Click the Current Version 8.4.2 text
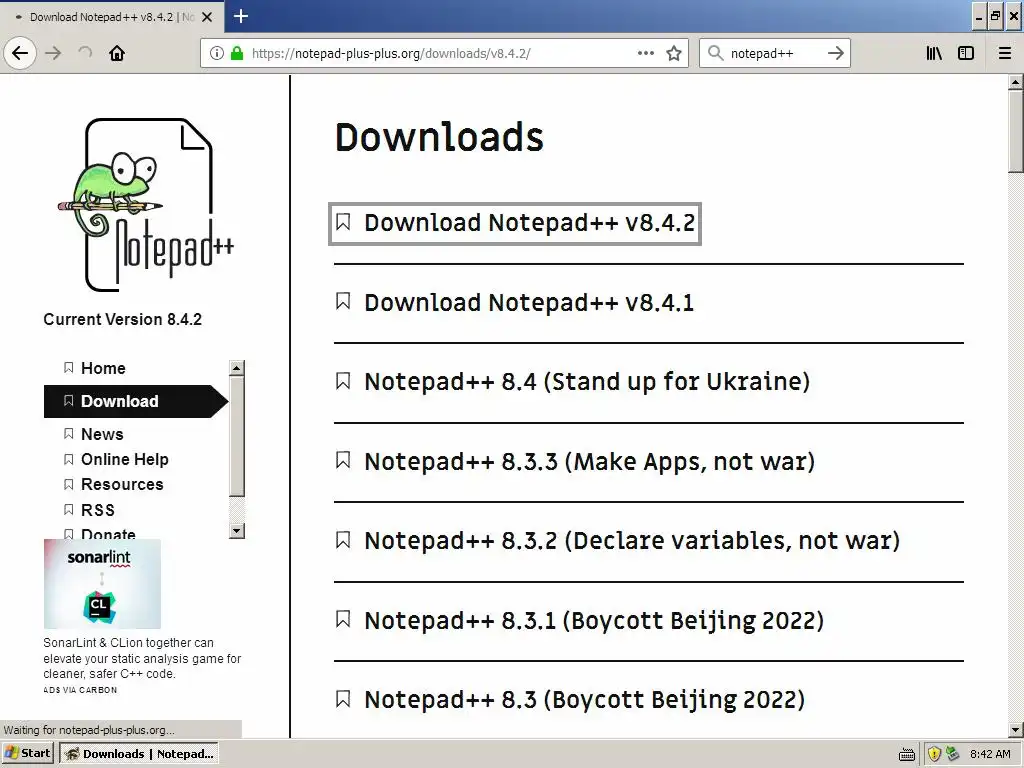Viewport: 1024px width, 768px height. (123, 319)
